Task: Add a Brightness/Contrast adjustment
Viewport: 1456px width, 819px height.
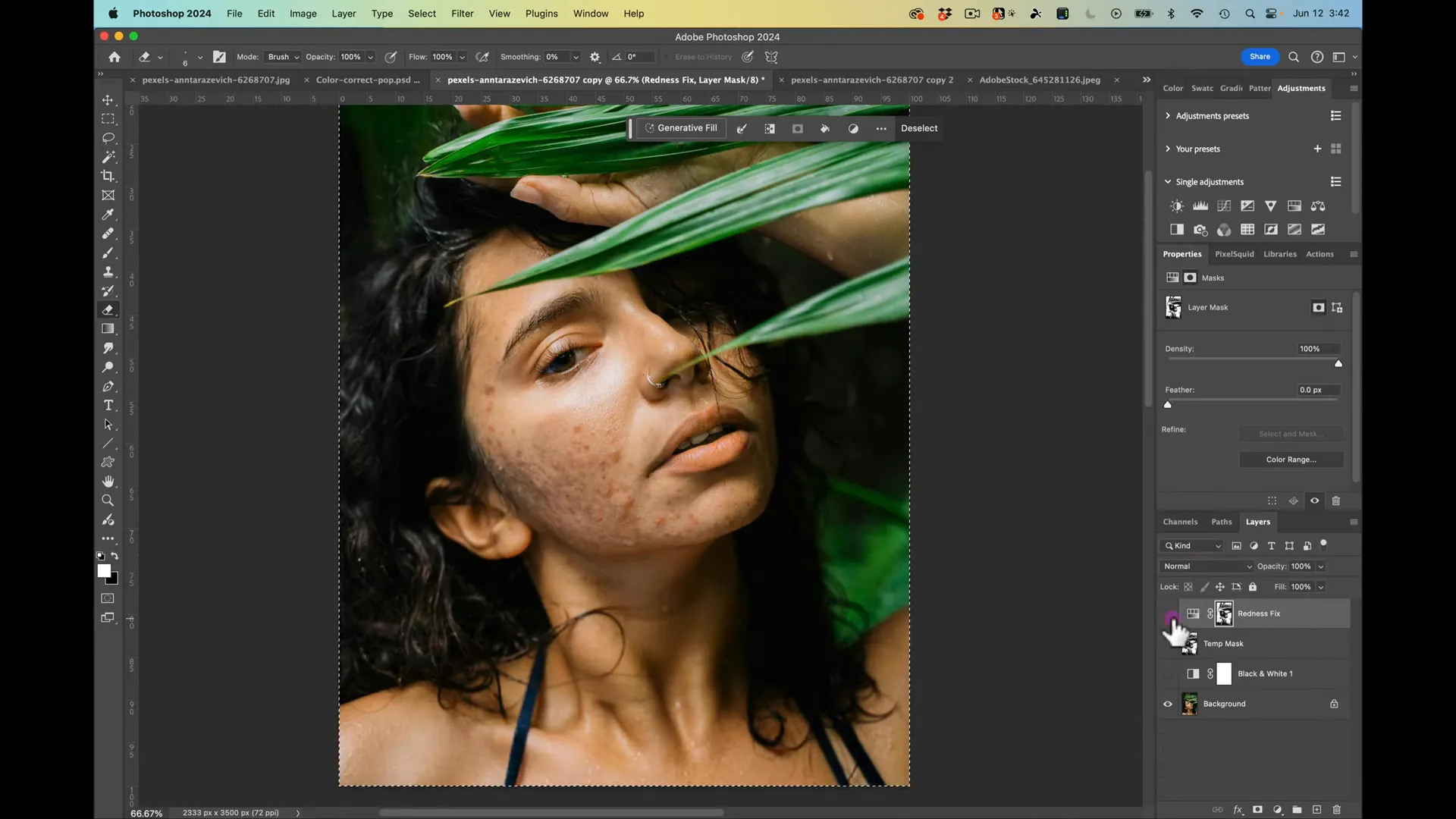Action: coord(1176,206)
